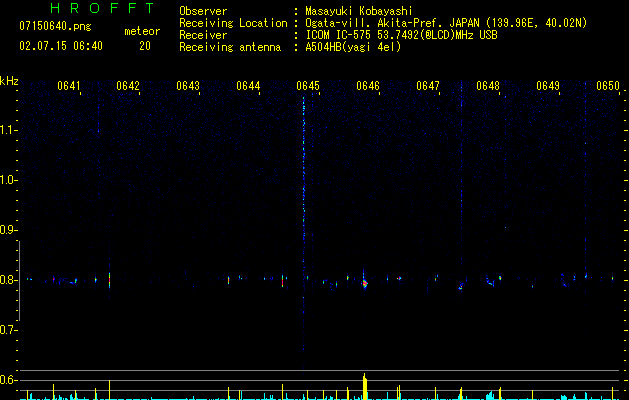Select the ICOM IC-575 receiver text
The height and width of the screenshot is (400, 629).
coord(401,35)
